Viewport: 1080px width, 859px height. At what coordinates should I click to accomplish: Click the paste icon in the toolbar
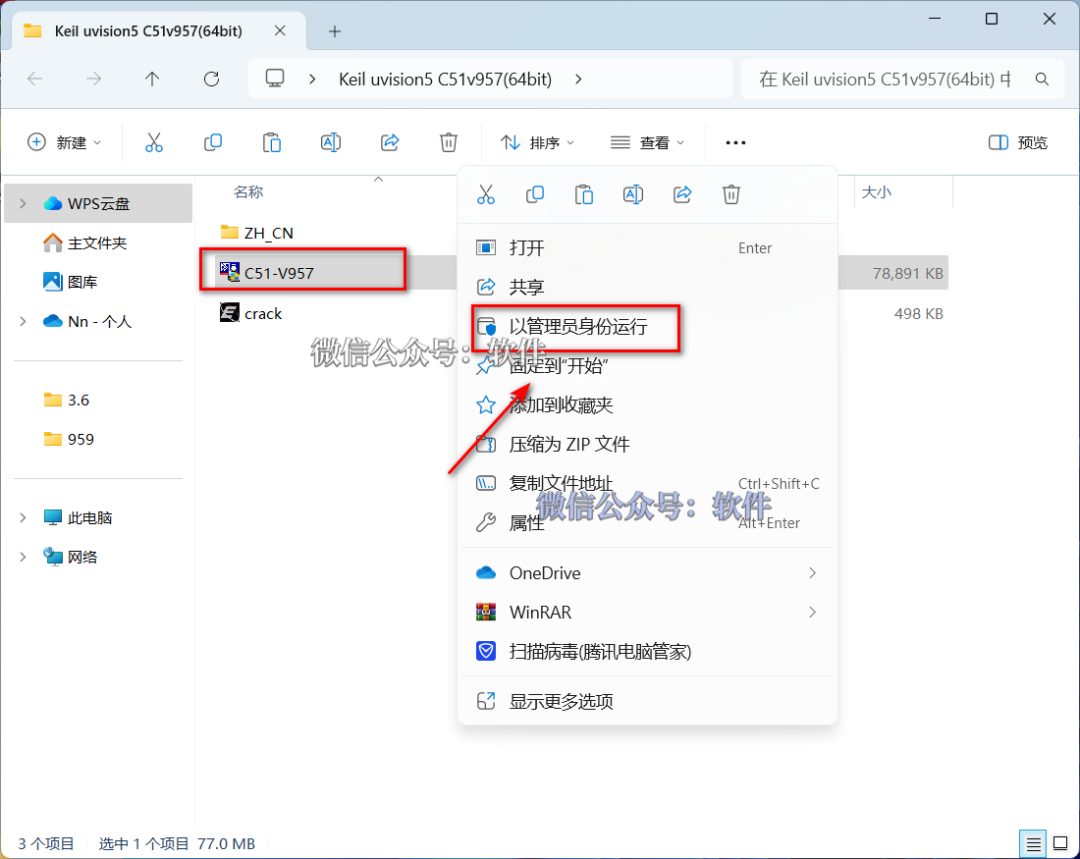point(271,143)
